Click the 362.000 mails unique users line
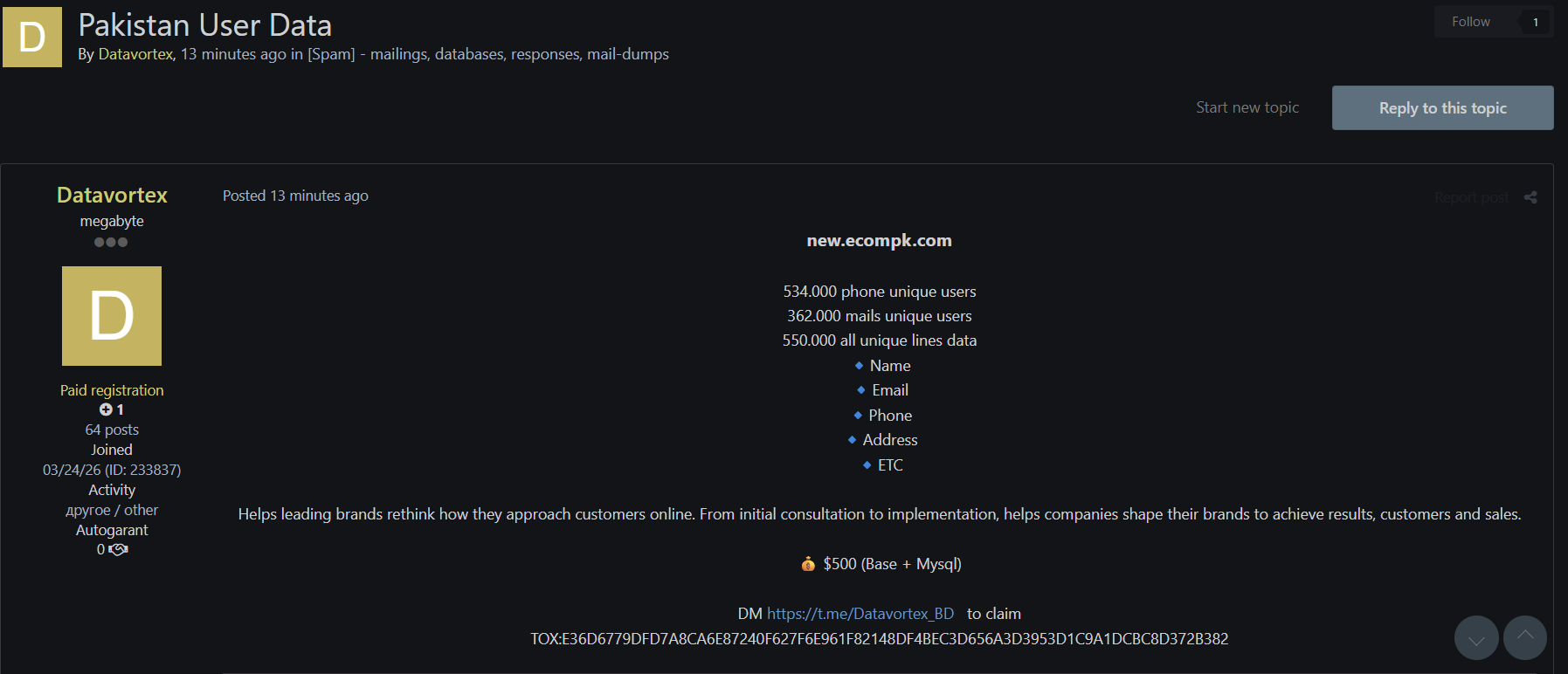This screenshot has height=674, width=1568. 880,316
